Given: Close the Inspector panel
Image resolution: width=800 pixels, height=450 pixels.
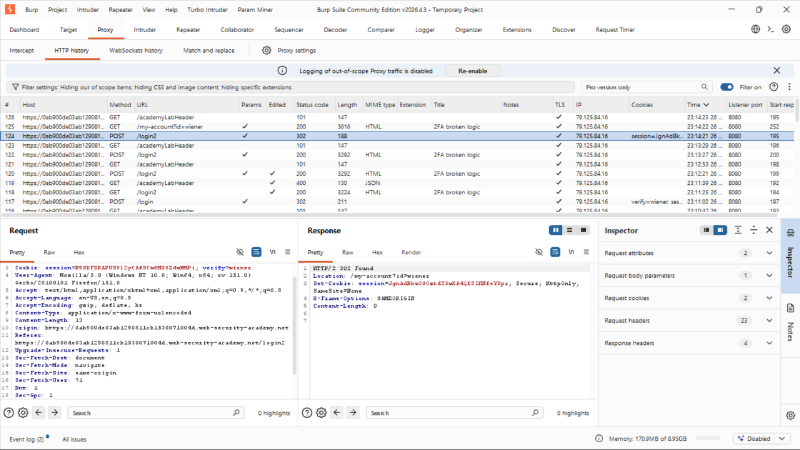Looking at the screenshot, I should pos(769,230).
